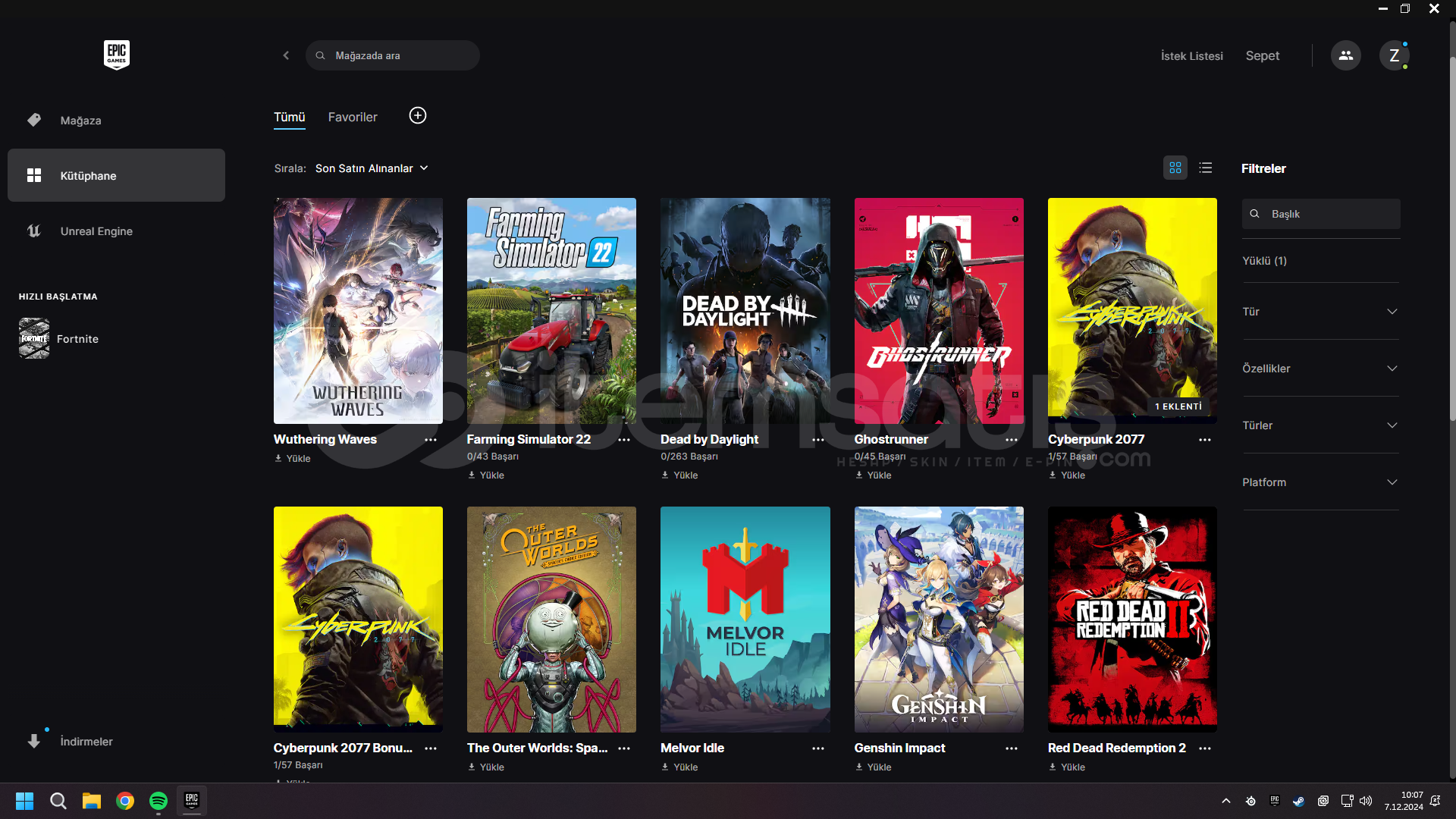Open Unreal Engine in the sidebar

pos(116,231)
